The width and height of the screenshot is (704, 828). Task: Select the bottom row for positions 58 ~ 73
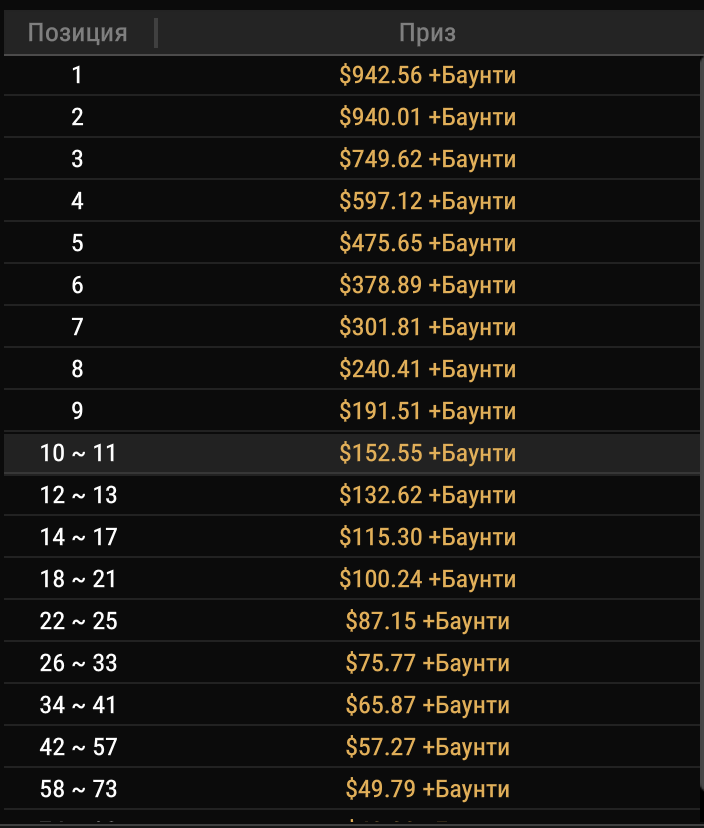[352, 789]
